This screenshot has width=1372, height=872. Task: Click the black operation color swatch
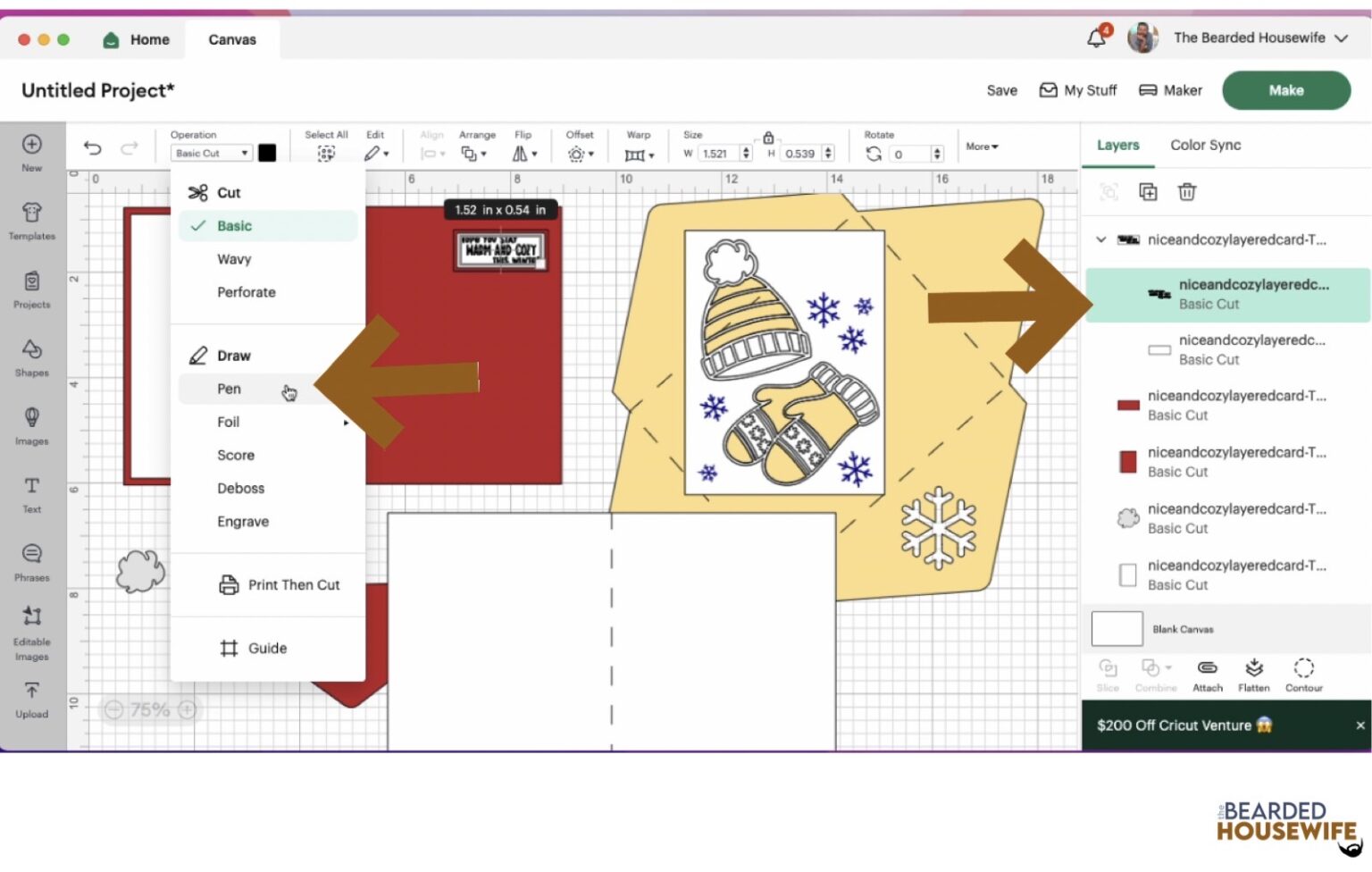click(267, 153)
